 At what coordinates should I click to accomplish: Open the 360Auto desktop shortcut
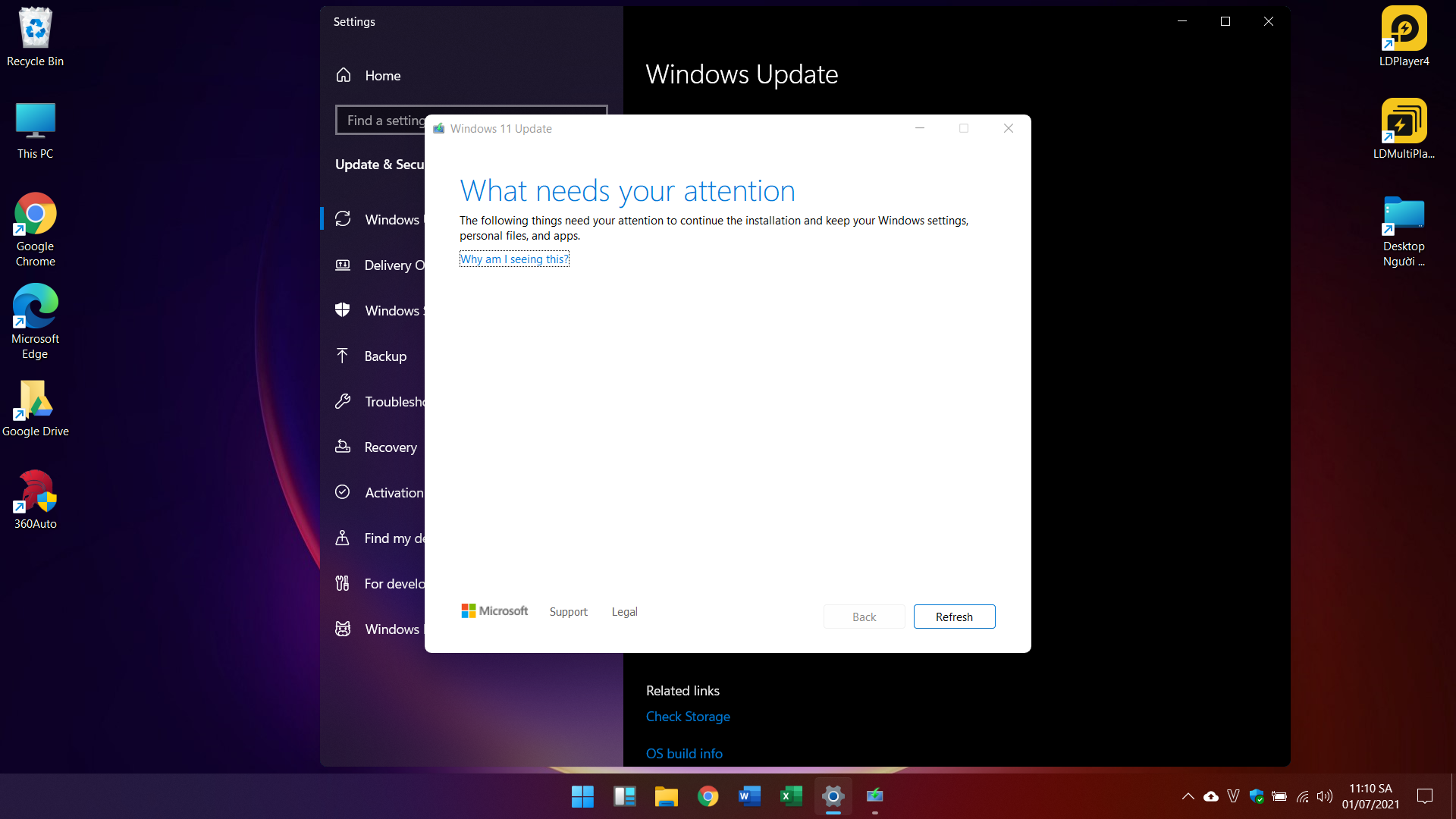36,500
